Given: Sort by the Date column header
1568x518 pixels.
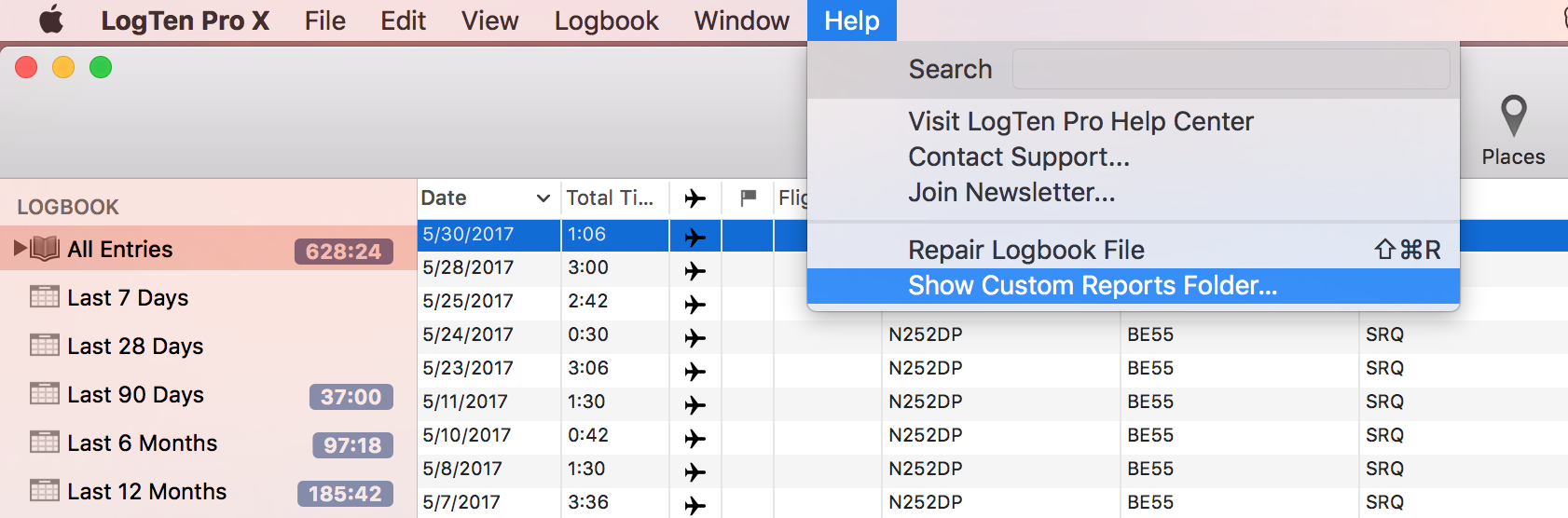Looking at the screenshot, I should tap(488, 198).
